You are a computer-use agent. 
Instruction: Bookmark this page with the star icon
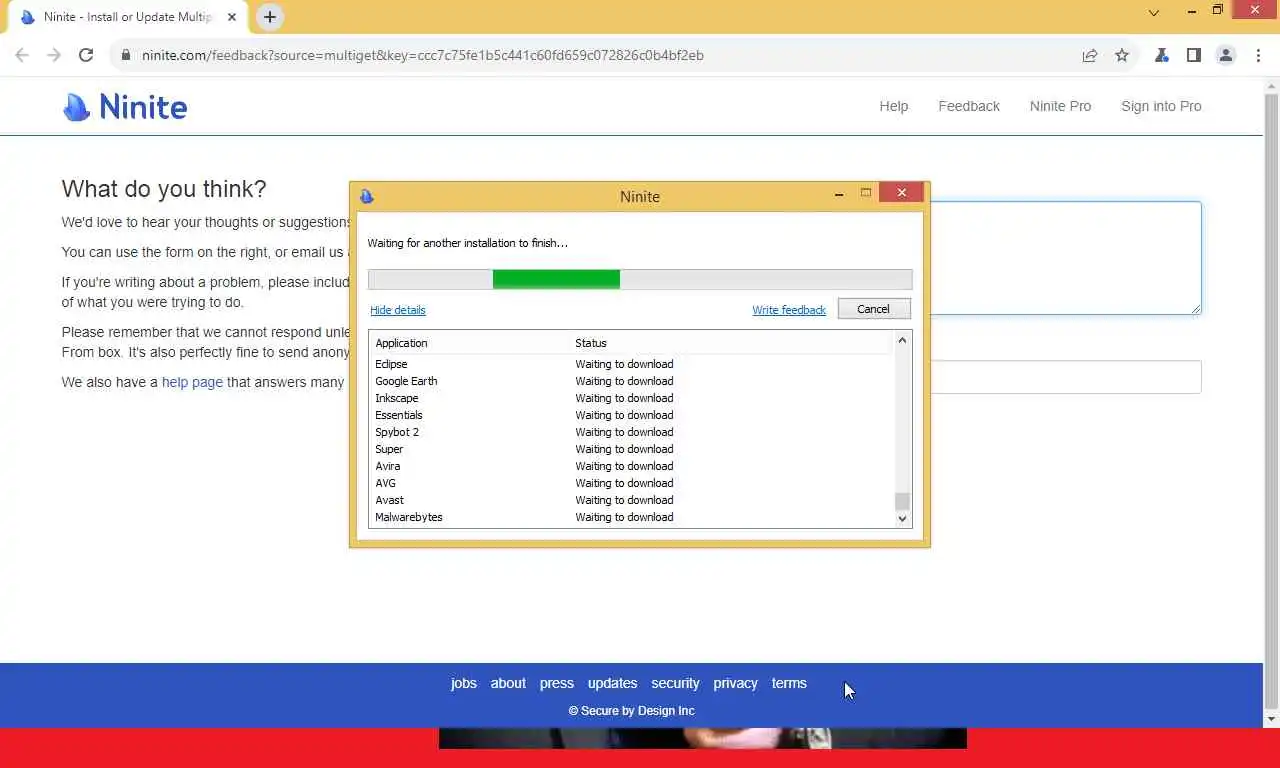[1122, 55]
